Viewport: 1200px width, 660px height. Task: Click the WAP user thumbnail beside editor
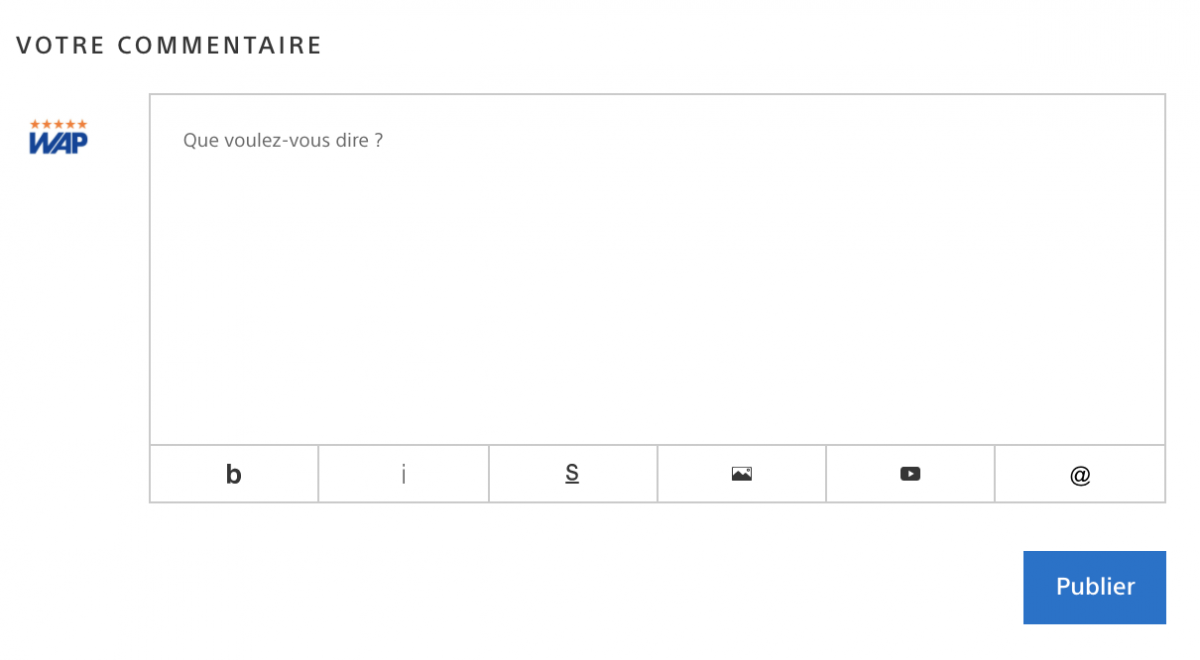(x=58, y=137)
